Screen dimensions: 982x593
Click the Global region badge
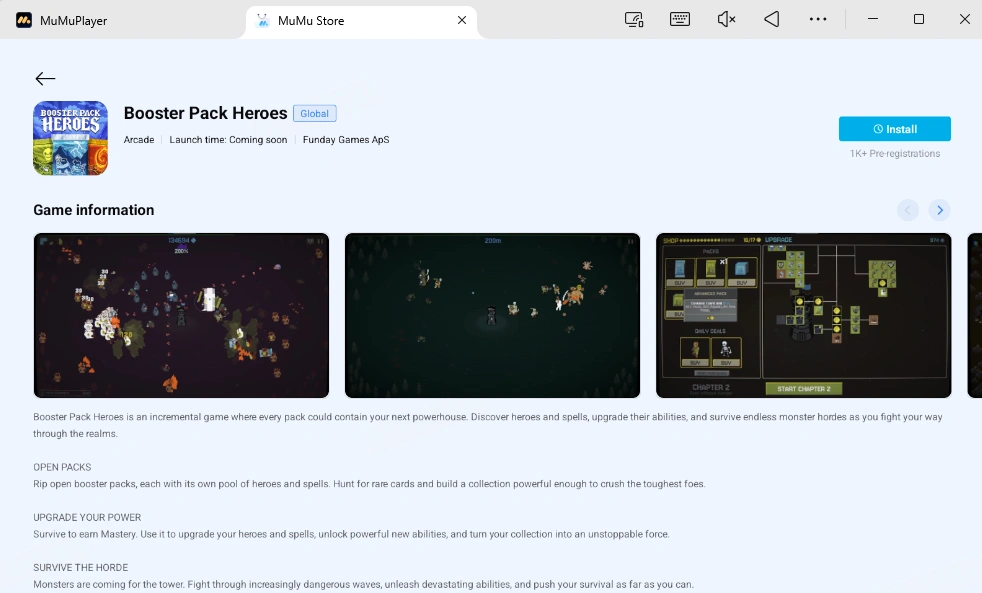314,113
